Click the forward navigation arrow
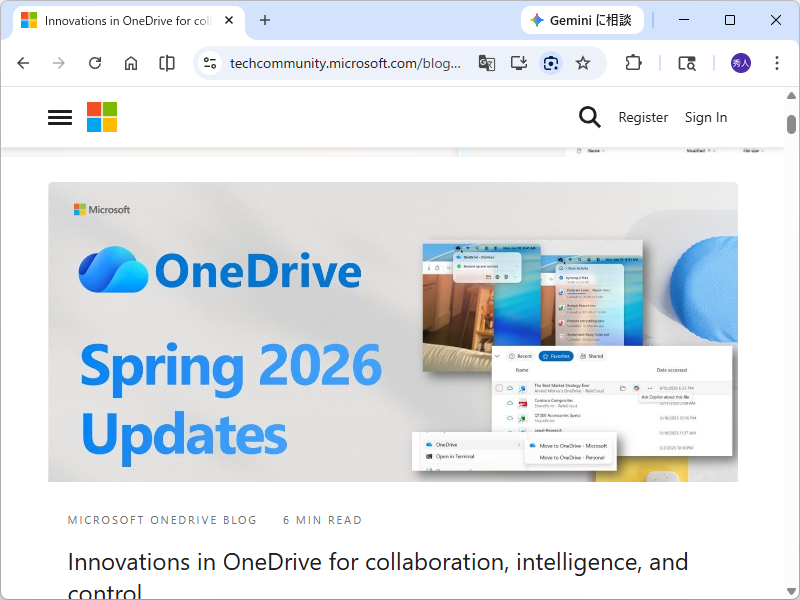This screenshot has height=600, width=800. pos(59,63)
